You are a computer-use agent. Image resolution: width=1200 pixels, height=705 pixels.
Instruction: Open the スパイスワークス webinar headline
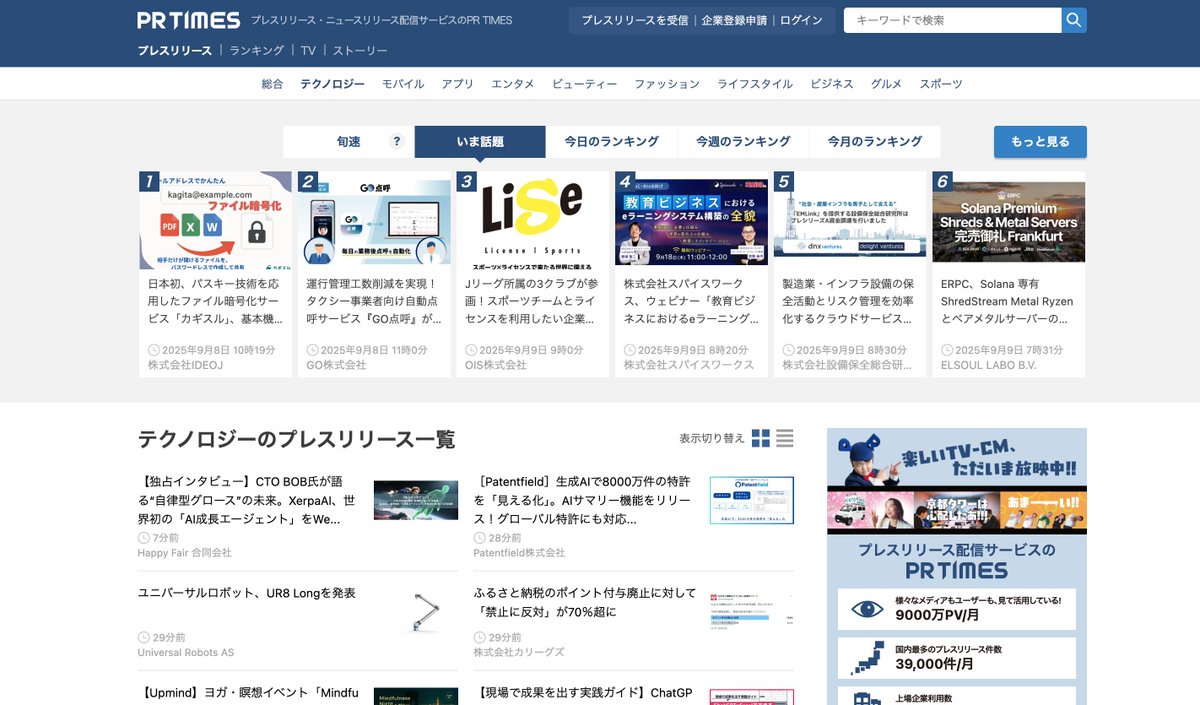tap(691, 302)
